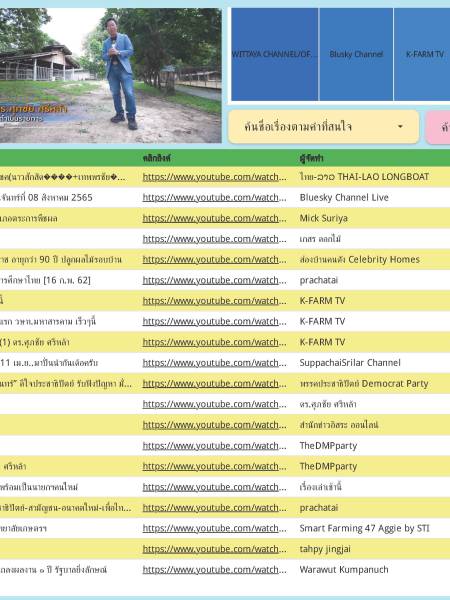Select text 'SuppachaiSrilar Channel'
This screenshot has width=450, height=600.
pos(350,363)
